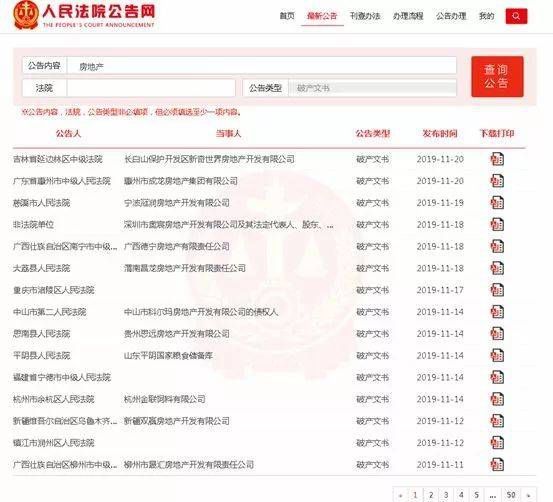This screenshot has height=502, width=553.
Task: Go to page 2 in pagination
Action: coord(431,495)
